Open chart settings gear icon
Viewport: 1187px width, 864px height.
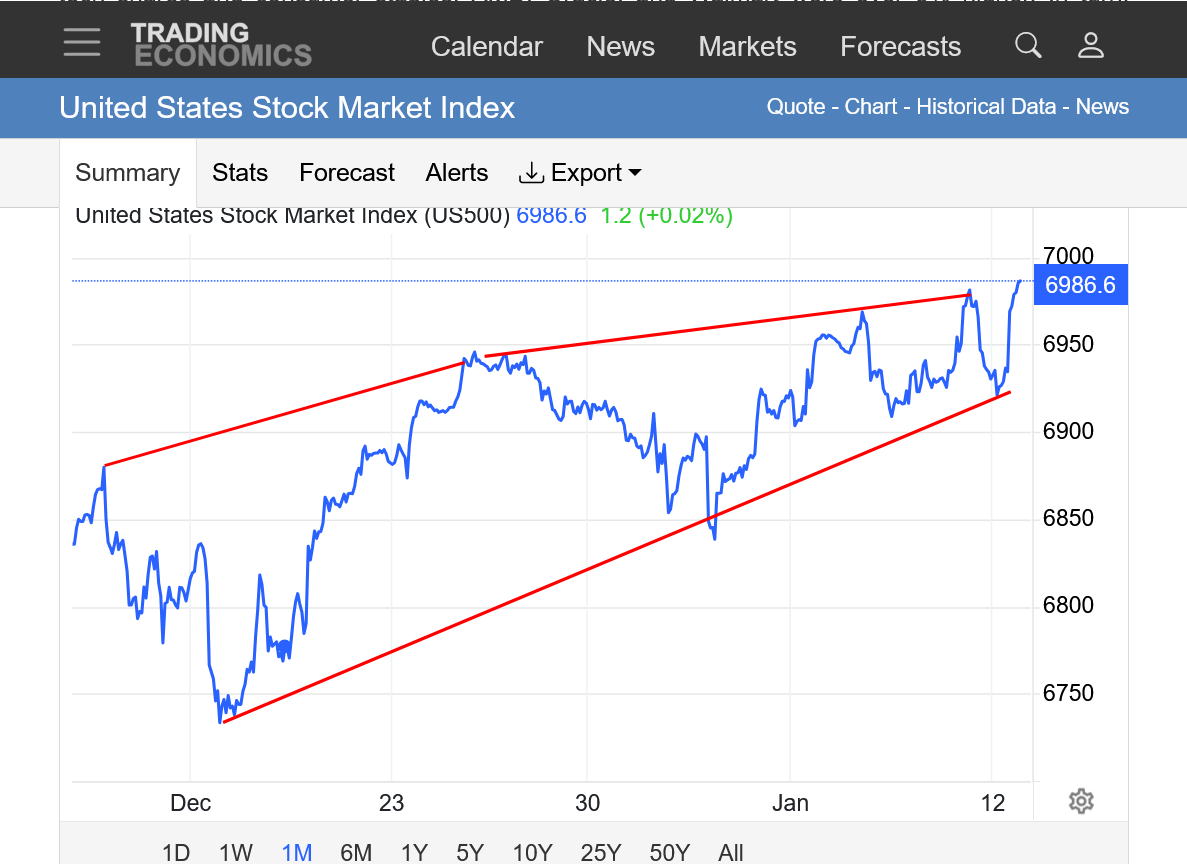coord(1080,801)
